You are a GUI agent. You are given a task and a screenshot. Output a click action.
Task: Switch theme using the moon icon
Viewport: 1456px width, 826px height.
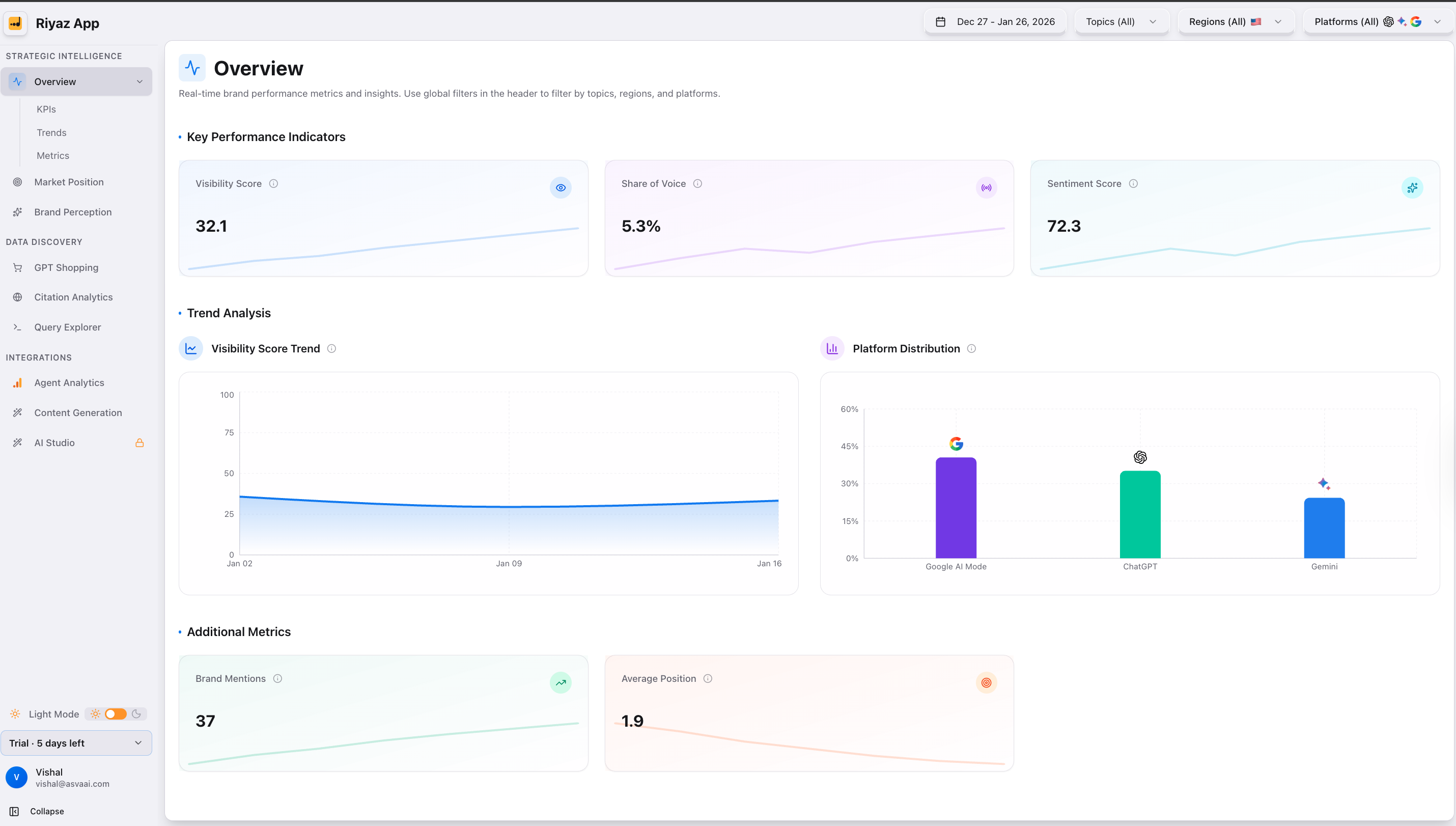tap(136, 713)
